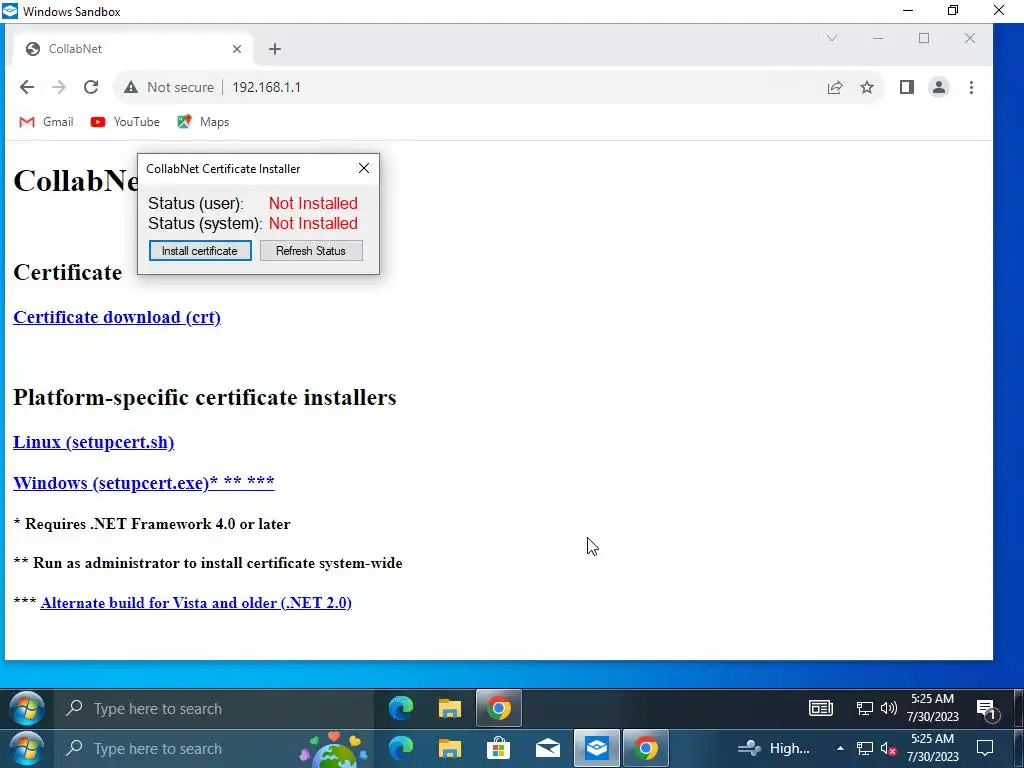Click Chrome icon in sandbox taskbar
Screen dimensions: 1024x768
coord(498,709)
